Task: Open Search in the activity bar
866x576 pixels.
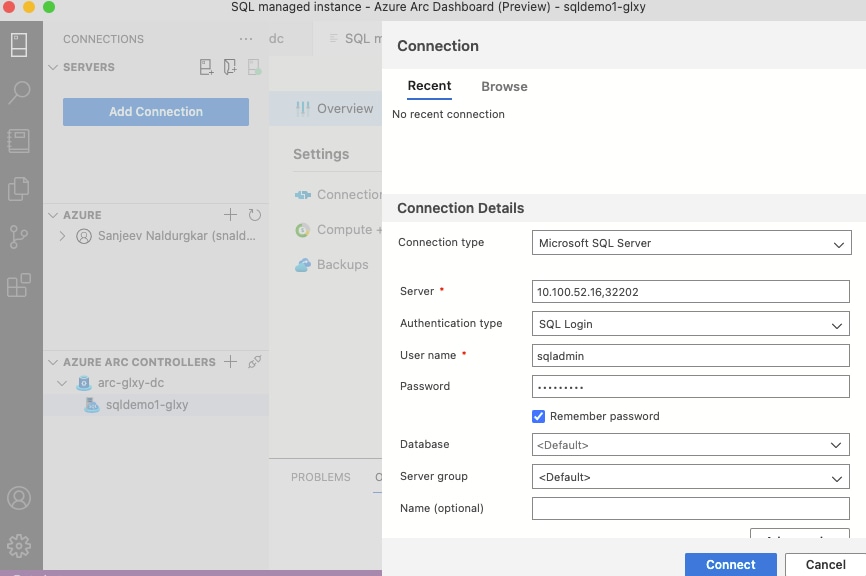Action: pos(19,92)
